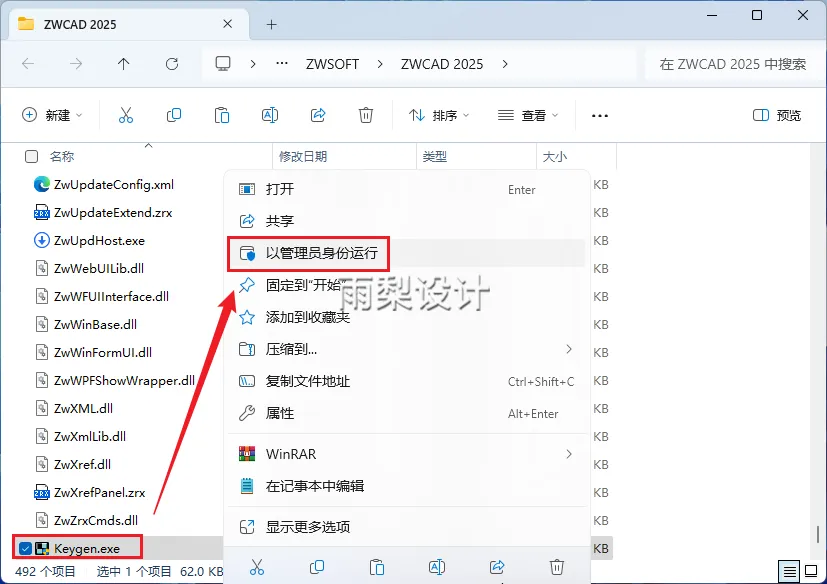Show hidden path with address bar ellipsis
The width and height of the screenshot is (827, 584).
click(282, 64)
